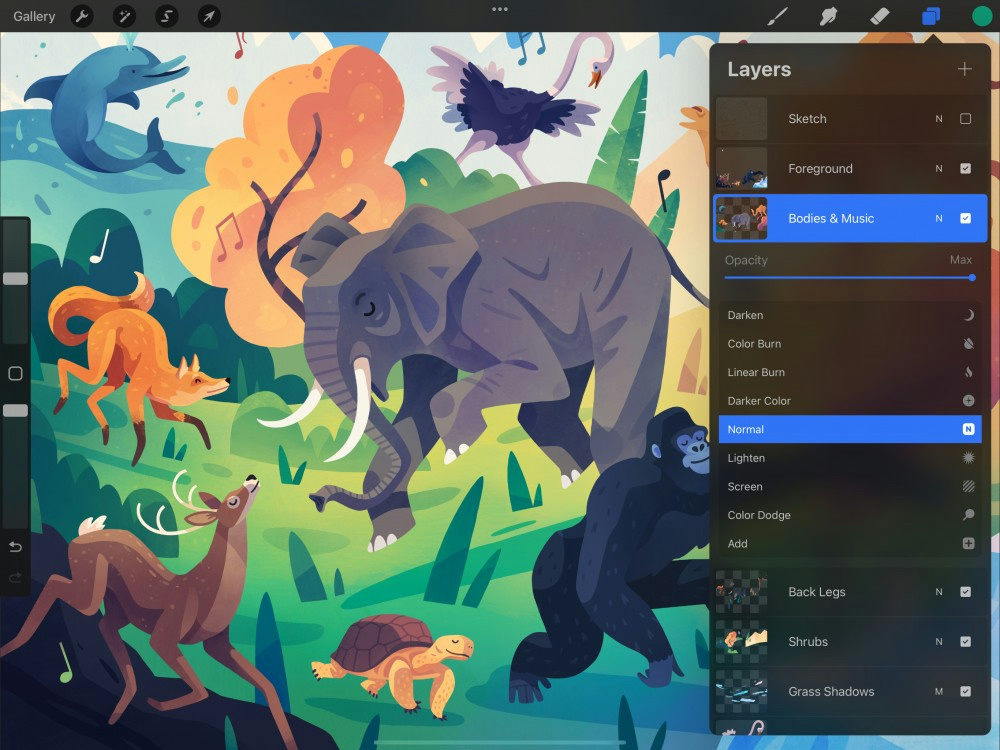Choose the Color Dodge blend mode
This screenshot has width=1000, height=750.
click(x=849, y=515)
